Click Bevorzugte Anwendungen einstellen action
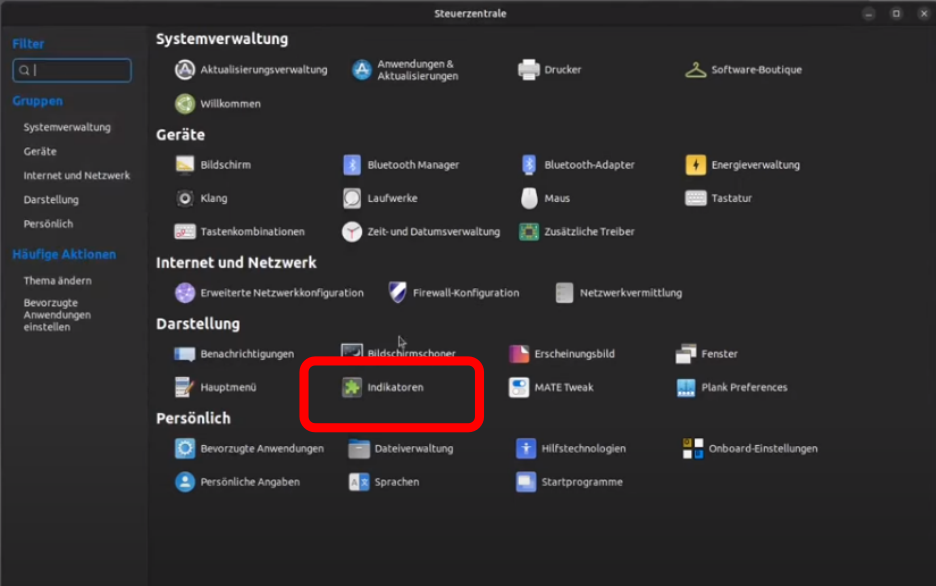This screenshot has width=936, height=586. coord(57,315)
